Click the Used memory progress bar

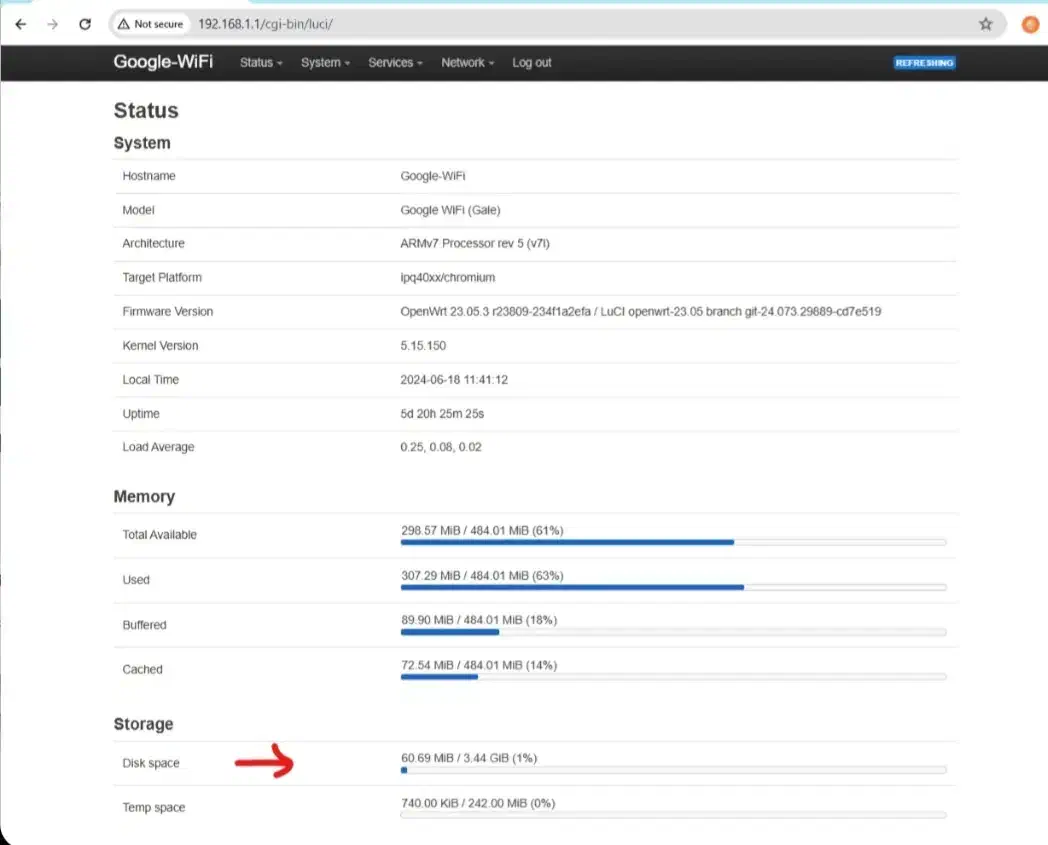pos(673,587)
